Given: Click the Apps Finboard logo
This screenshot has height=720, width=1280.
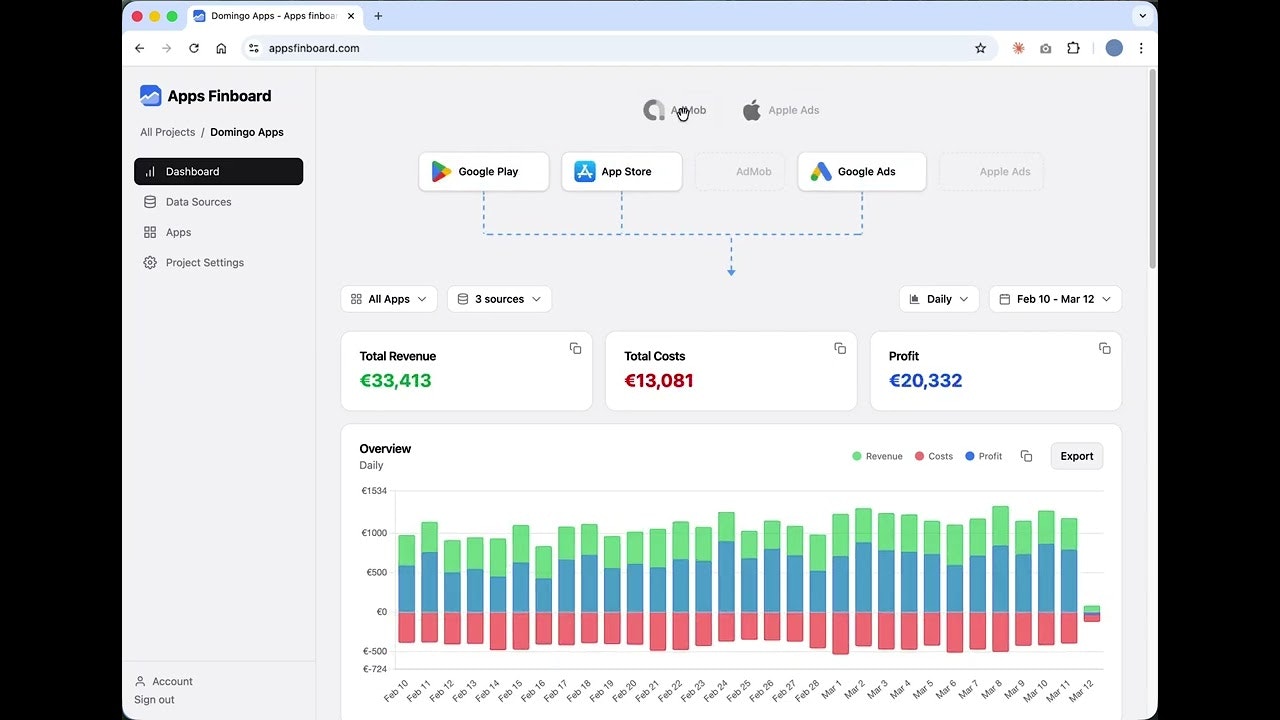Looking at the screenshot, I should [x=206, y=96].
